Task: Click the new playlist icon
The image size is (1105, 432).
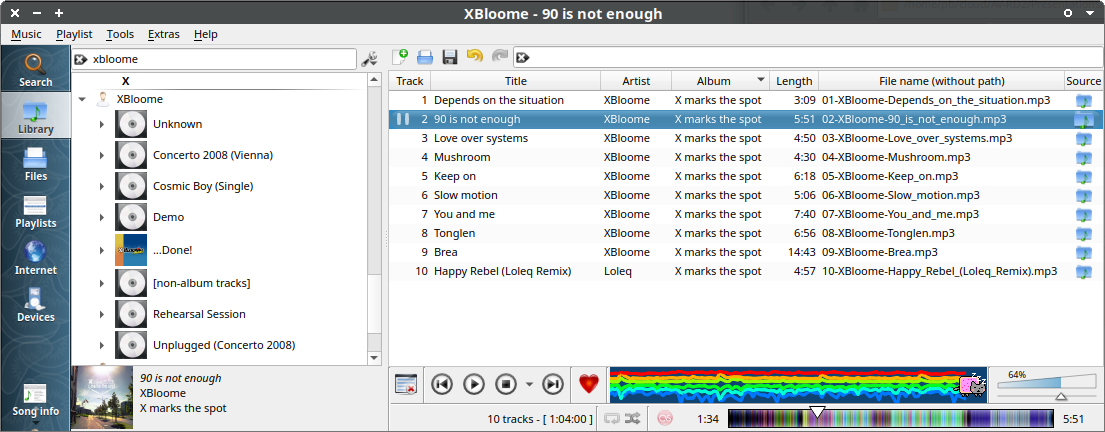Action: click(x=400, y=58)
